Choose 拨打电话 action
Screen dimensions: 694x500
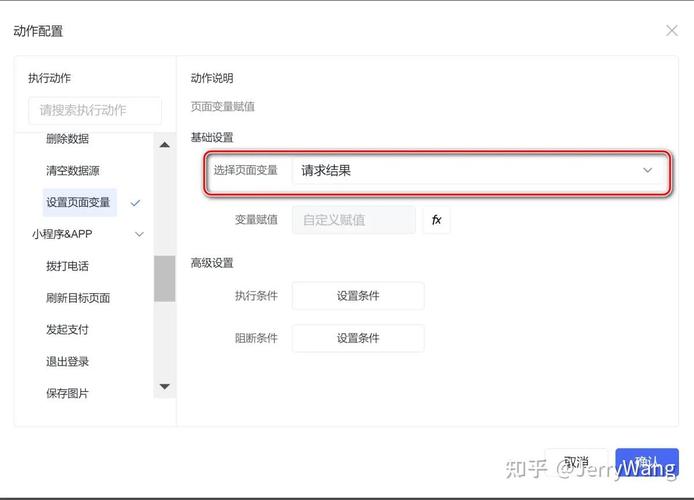point(67,266)
